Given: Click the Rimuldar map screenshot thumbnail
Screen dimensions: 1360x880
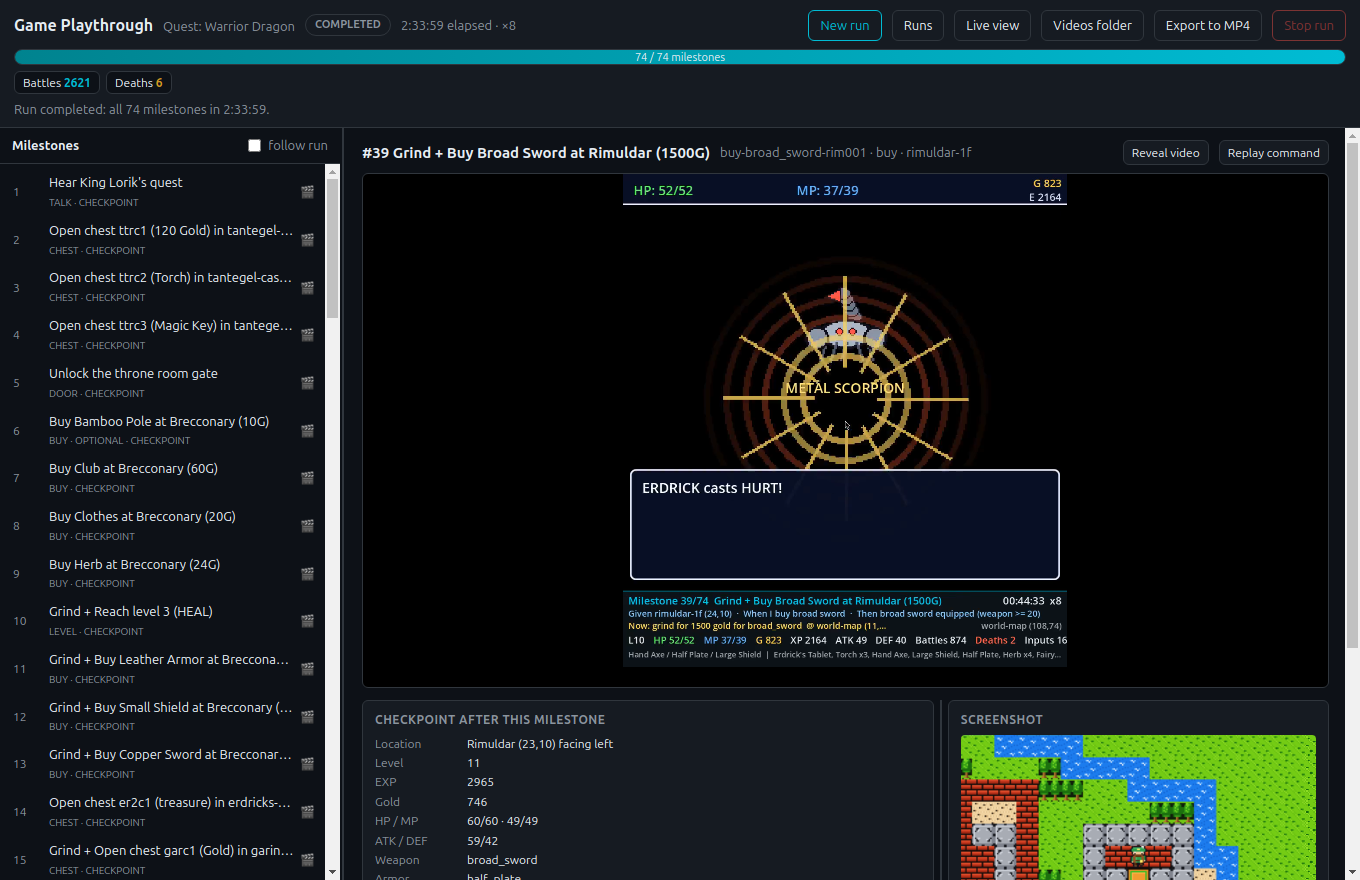Looking at the screenshot, I should click(1138, 808).
